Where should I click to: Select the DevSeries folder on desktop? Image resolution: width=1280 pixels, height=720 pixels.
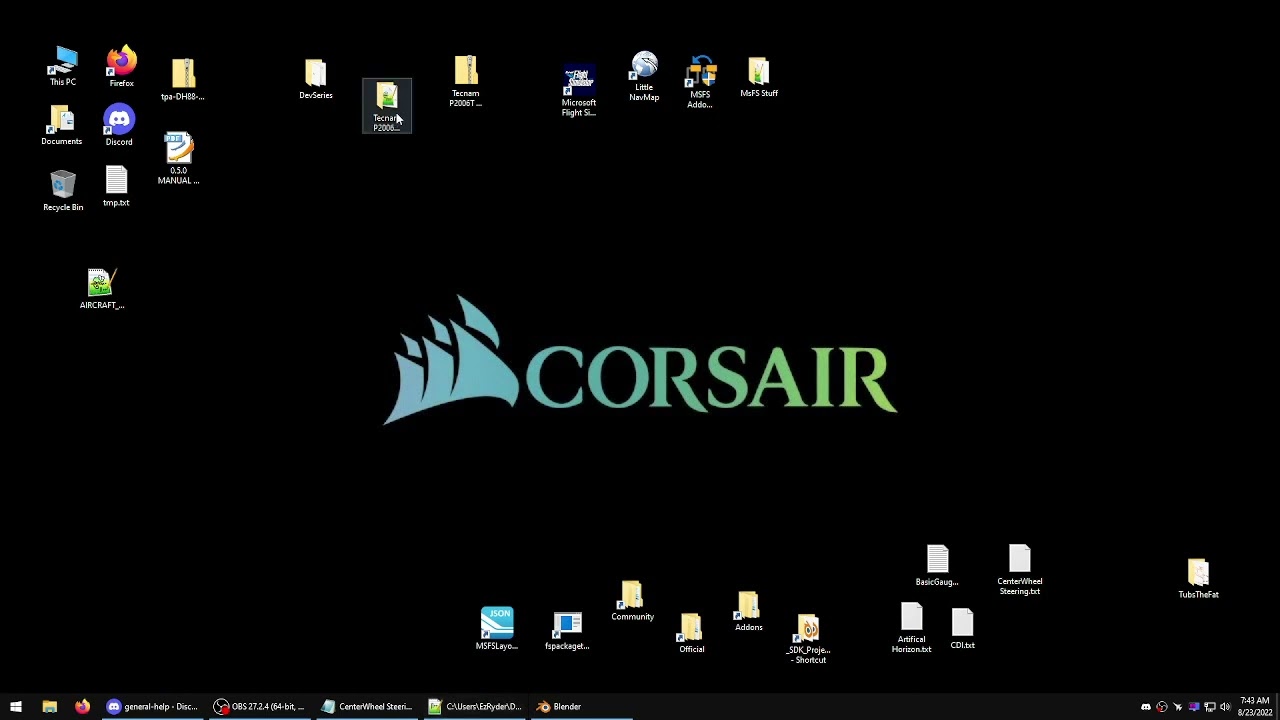pyautogui.click(x=315, y=79)
